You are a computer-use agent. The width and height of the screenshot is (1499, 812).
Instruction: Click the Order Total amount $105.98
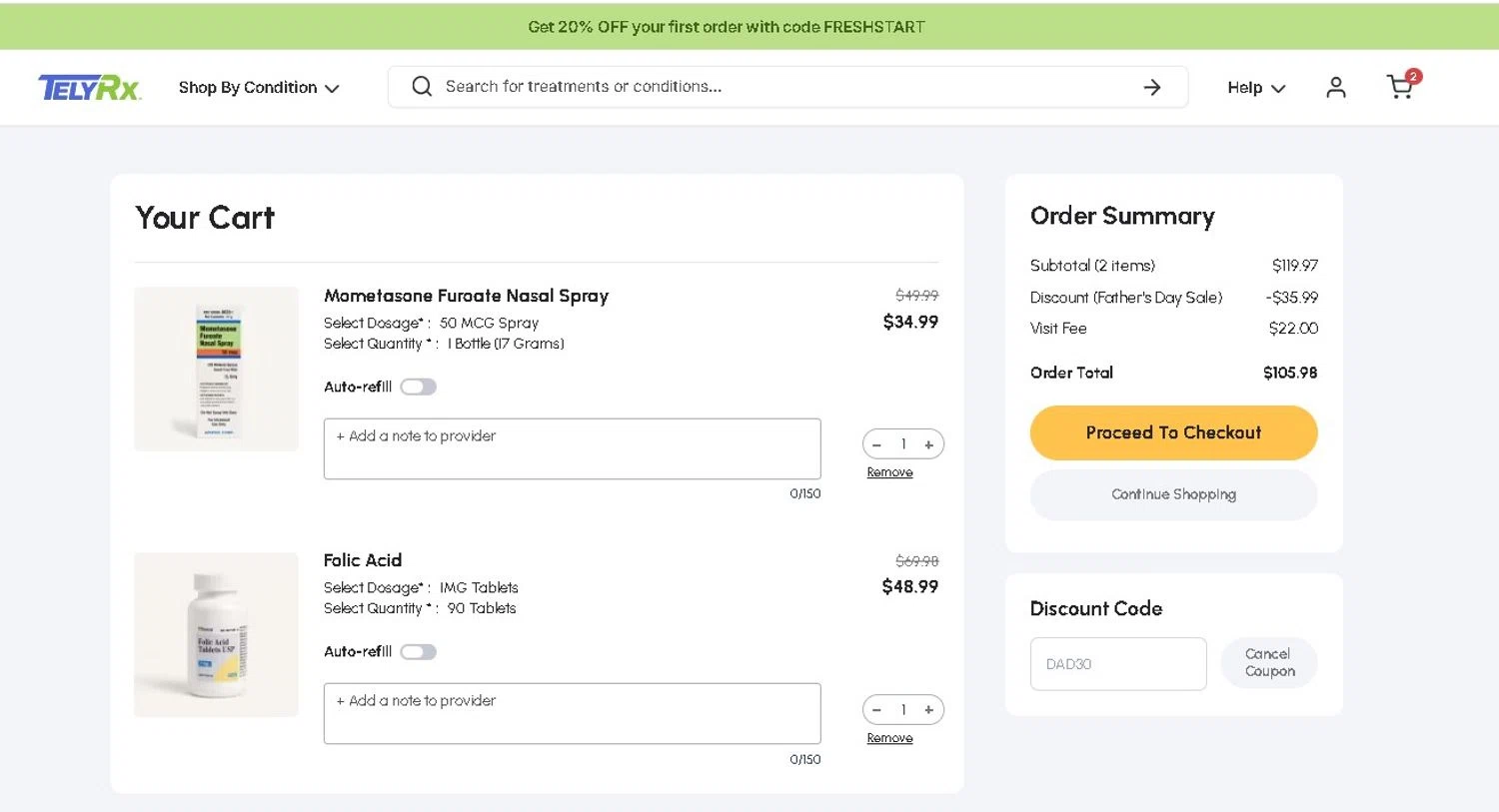point(1290,373)
